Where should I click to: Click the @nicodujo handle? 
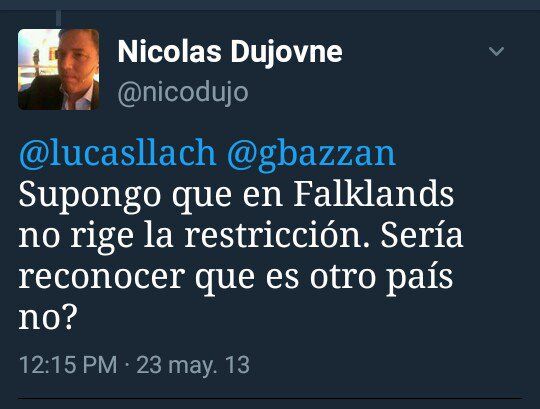coord(183,93)
